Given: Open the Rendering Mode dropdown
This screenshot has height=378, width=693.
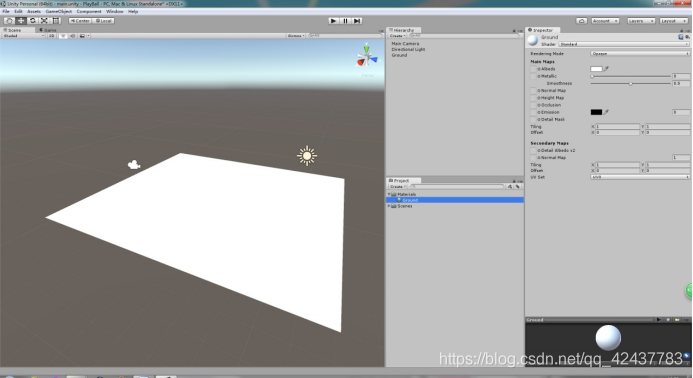Looking at the screenshot, I should (x=640, y=53).
